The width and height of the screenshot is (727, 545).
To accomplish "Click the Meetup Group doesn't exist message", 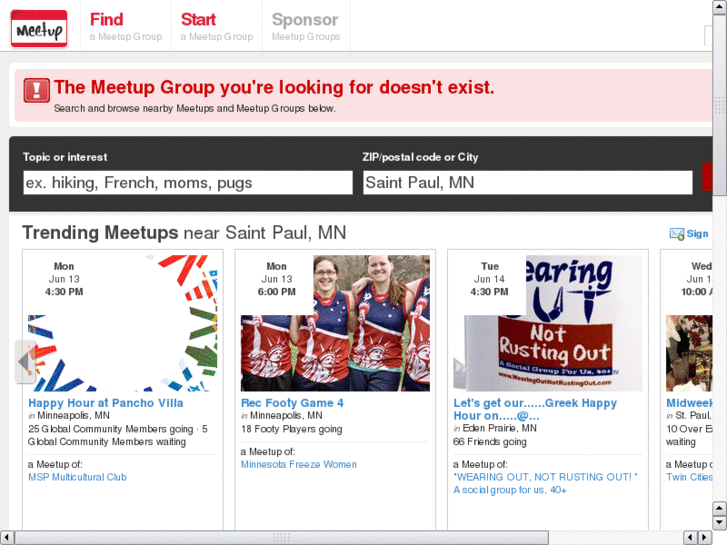I will (274, 87).
